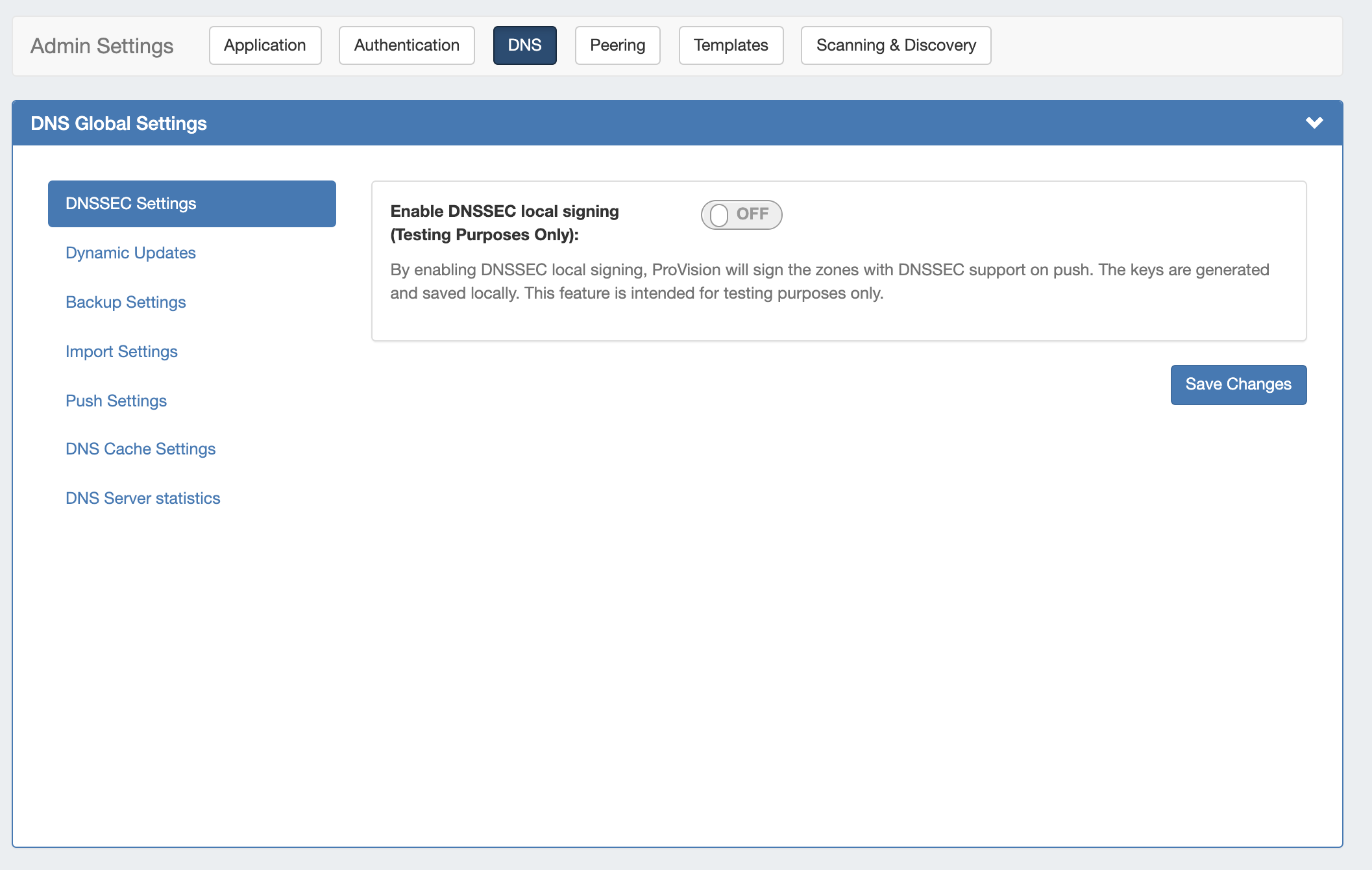Open DNS Server statistics
The image size is (1372, 870).
coord(143,499)
